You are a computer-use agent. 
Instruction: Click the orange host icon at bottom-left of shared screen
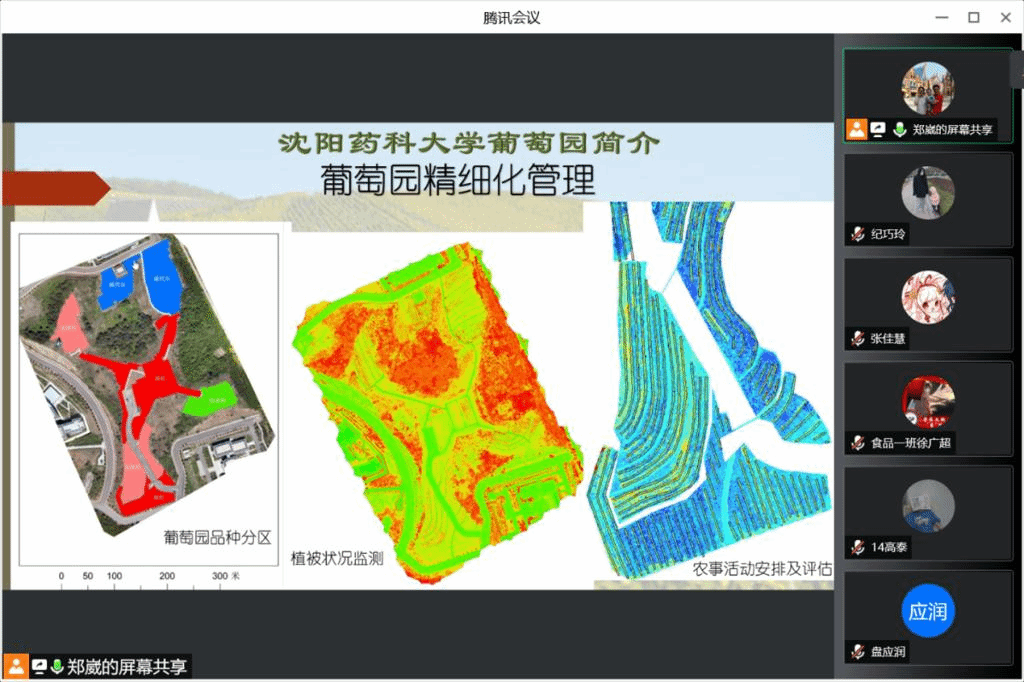(16, 666)
